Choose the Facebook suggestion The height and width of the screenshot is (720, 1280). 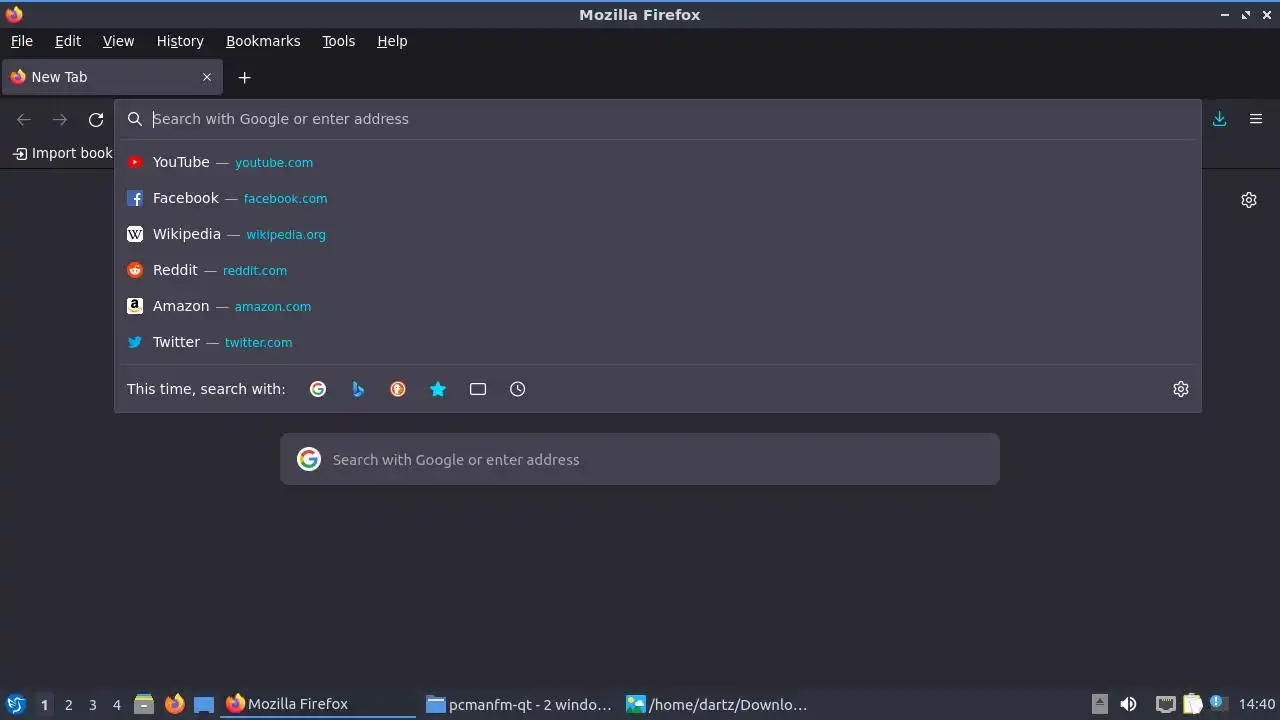click(657, 198)
